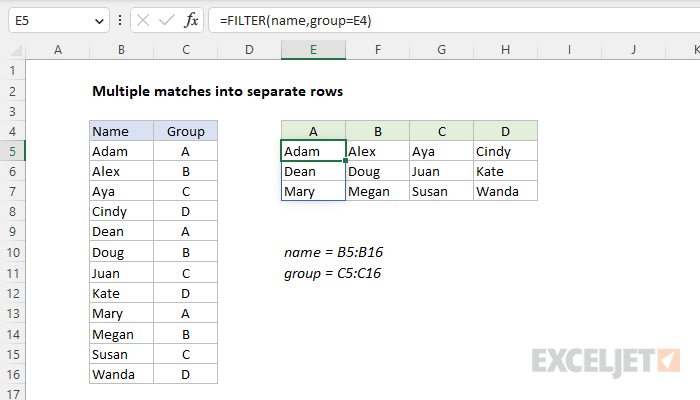This screenshot has height=400, width=700.
Task: Click the title 'Multiple matches into separate rows'
Action: pyautogui.click(x=217, y=92)
